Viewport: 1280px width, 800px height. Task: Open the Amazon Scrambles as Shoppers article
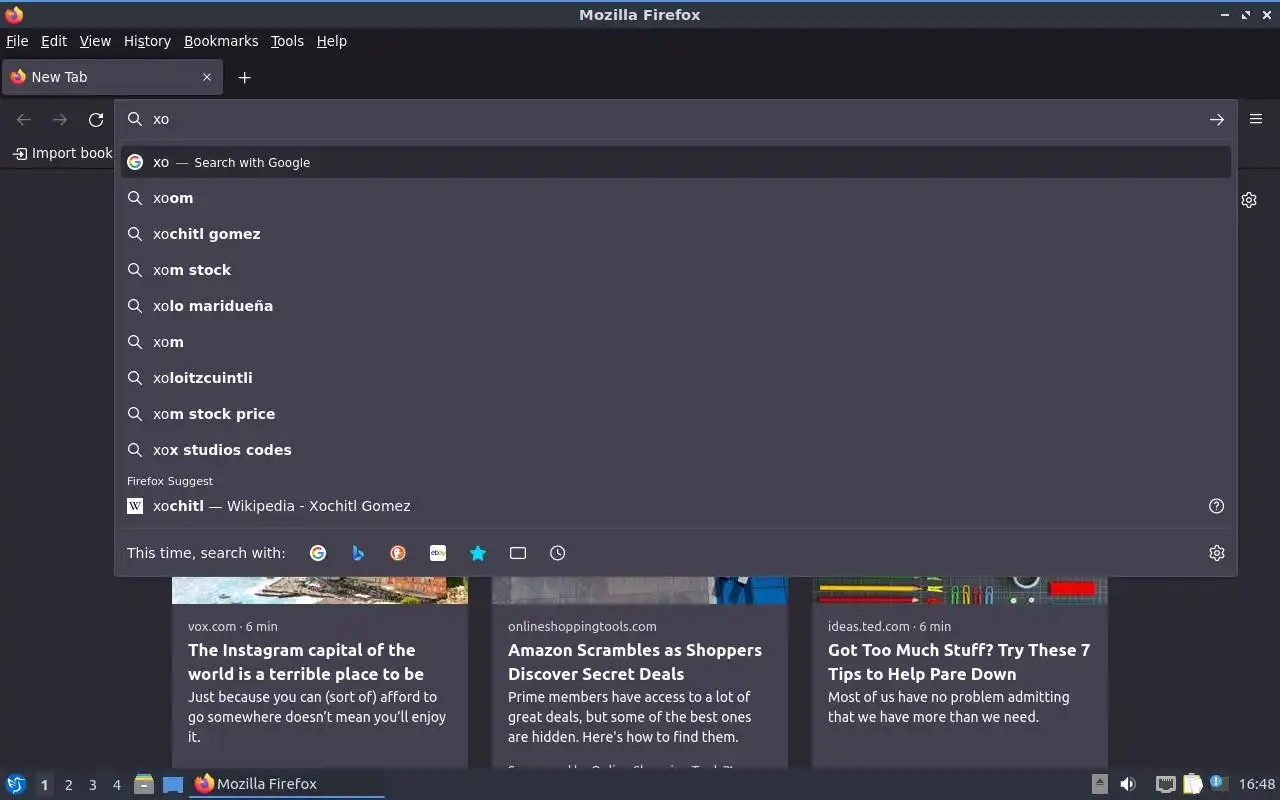click(634, 662)
